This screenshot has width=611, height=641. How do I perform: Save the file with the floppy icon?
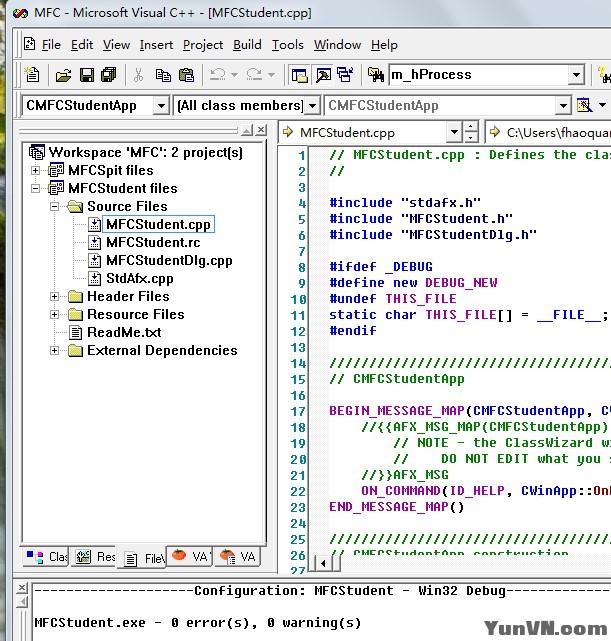point(87,75)
